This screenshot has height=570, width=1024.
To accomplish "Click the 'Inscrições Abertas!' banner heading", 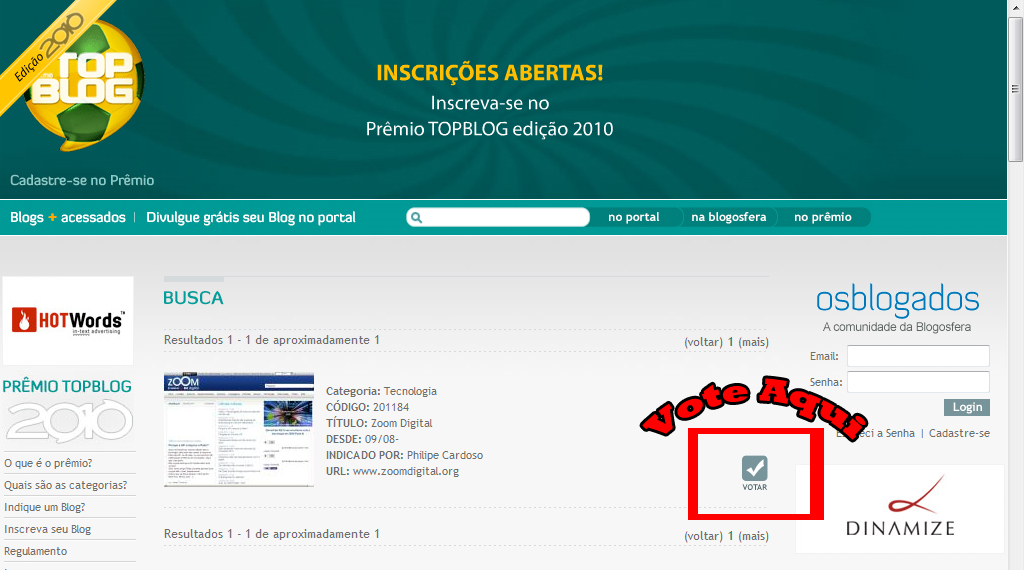I will (x=490, y=72).
